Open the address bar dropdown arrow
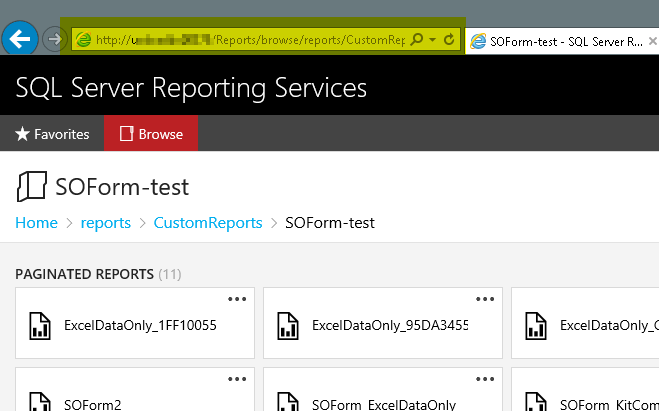The image size is (659, 411). [432, 40]
